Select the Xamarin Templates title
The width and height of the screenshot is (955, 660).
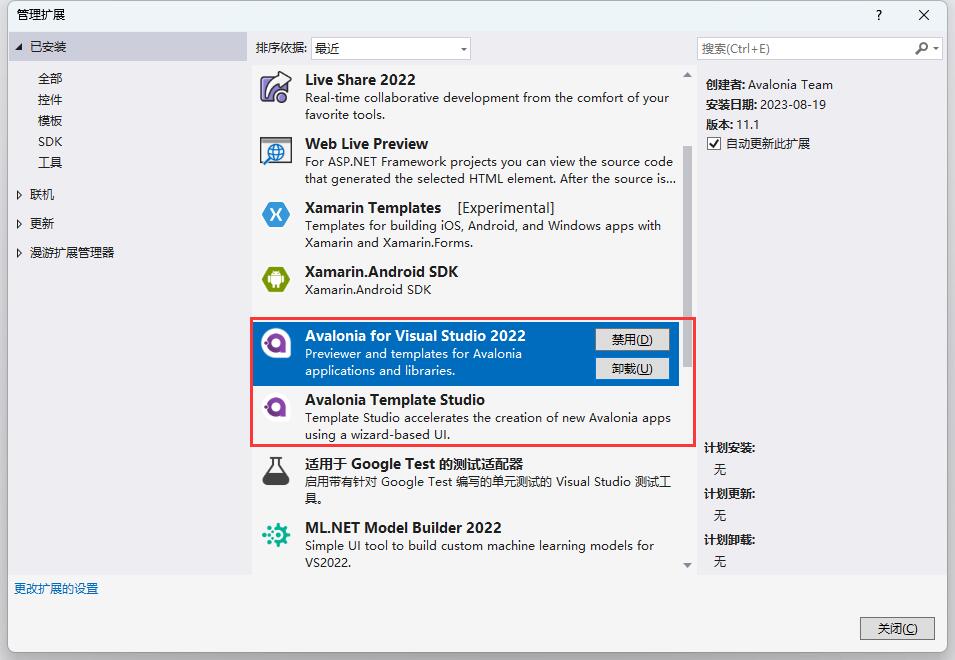373,208
